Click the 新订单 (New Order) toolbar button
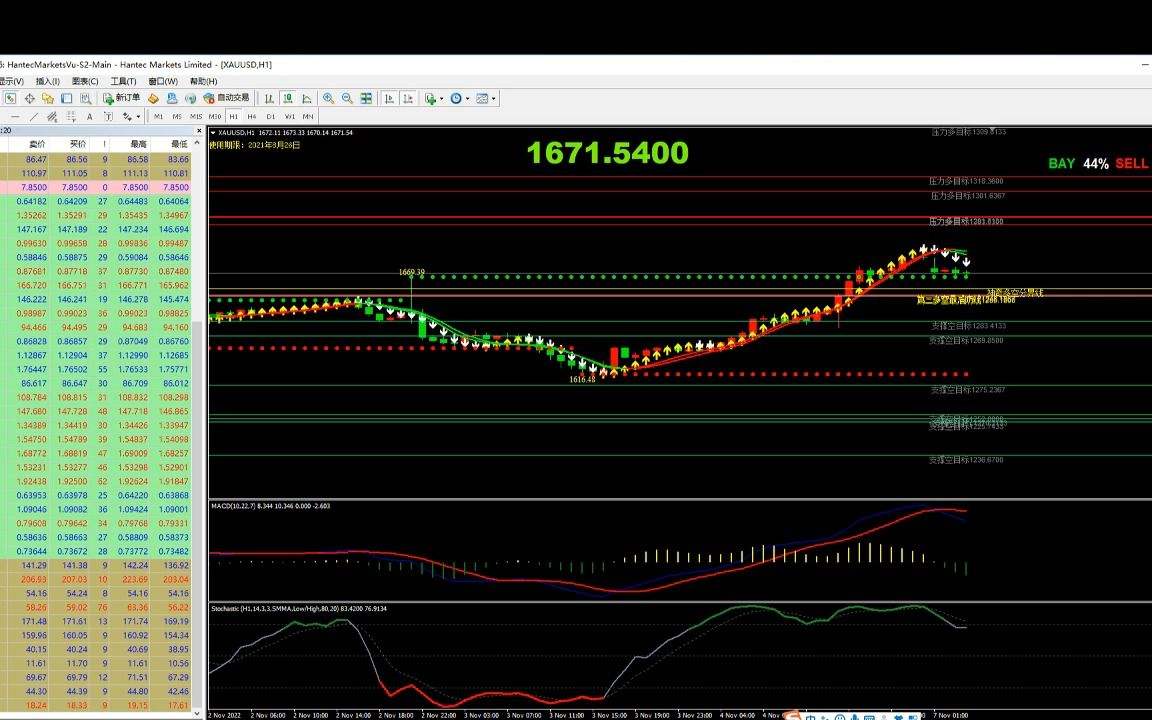Image resolution: width=1152 pixels, height=720 pixels. [x=122, y=98]
